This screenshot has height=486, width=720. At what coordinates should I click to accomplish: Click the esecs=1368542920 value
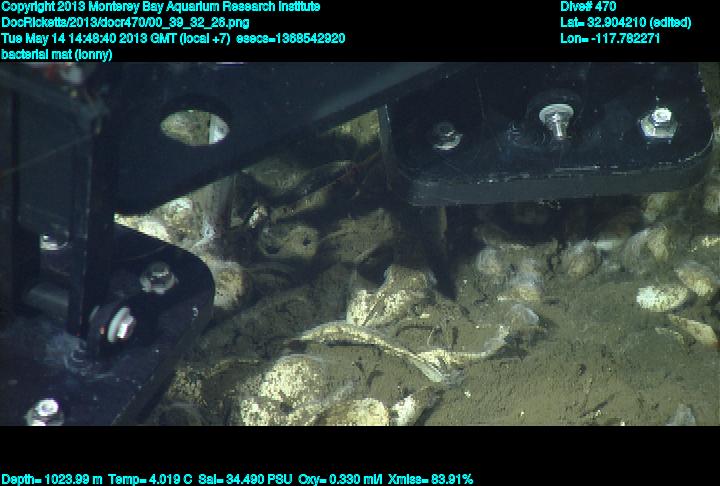[x=291, y=39]
